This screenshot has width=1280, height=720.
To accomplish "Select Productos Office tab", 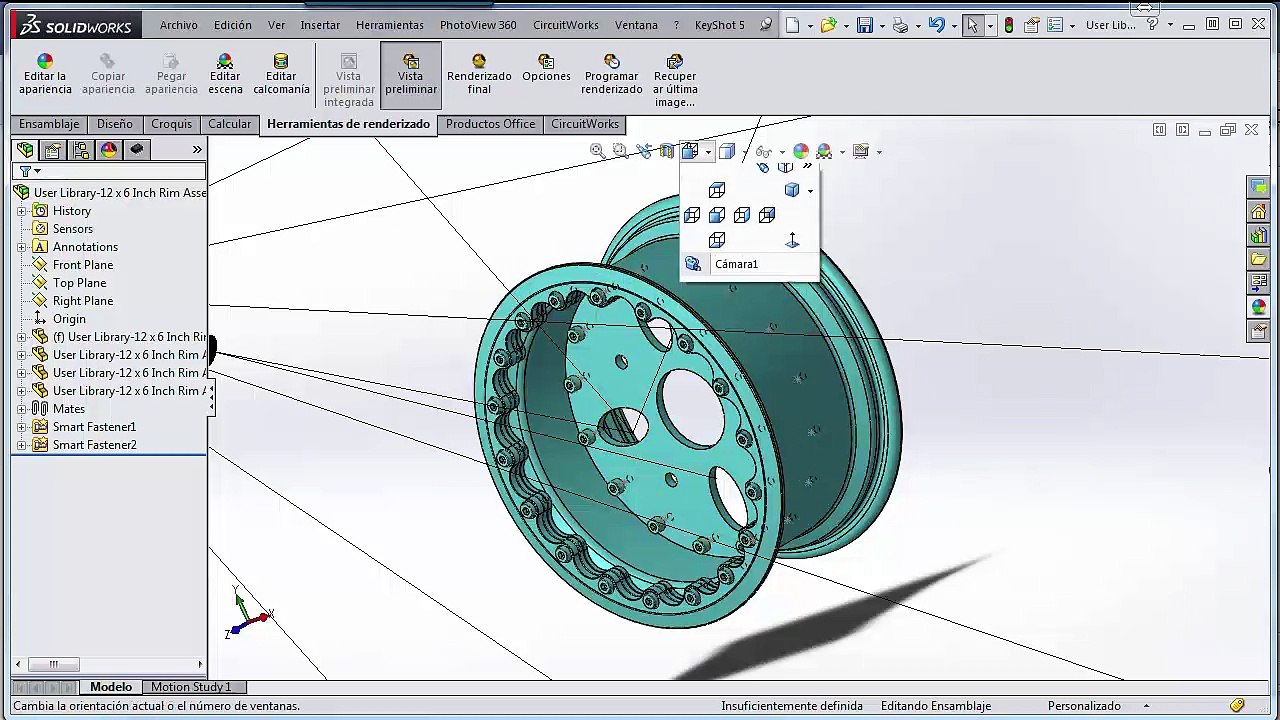I will pyautogui.click(x=490, y=124).
